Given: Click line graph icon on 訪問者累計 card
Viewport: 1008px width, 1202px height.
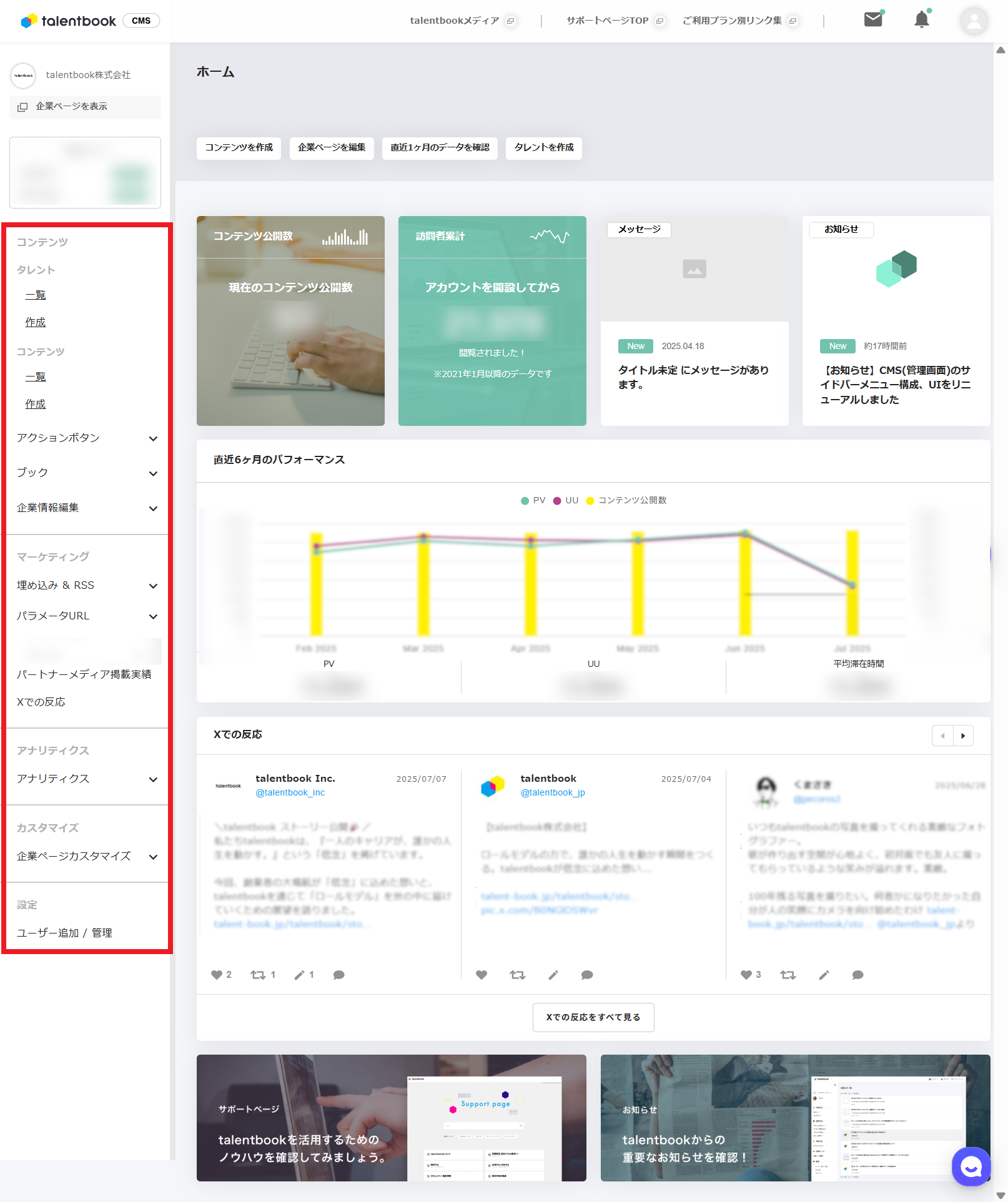Looking at the screenshot, I should click(x=550, y=237).
